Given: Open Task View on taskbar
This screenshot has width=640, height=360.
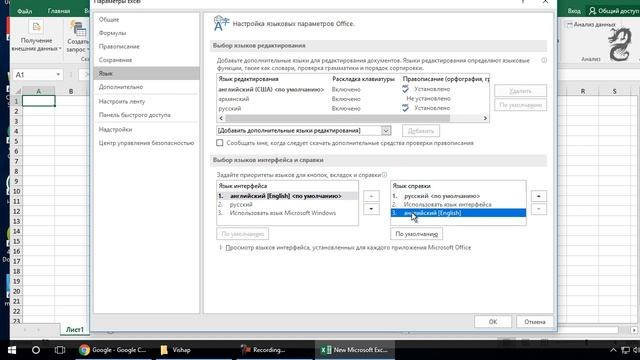Looking at the screenshot, I should tap(60, 350).
